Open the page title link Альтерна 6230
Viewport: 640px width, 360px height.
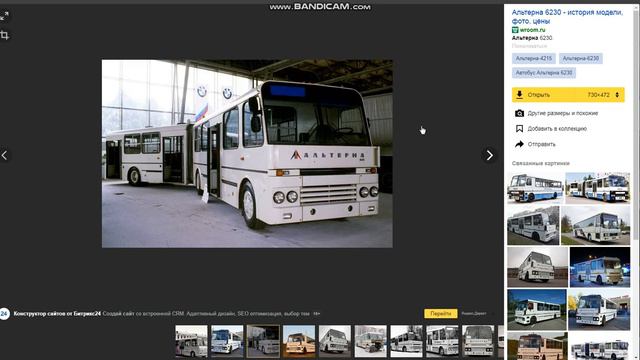[x=567, y=16]
